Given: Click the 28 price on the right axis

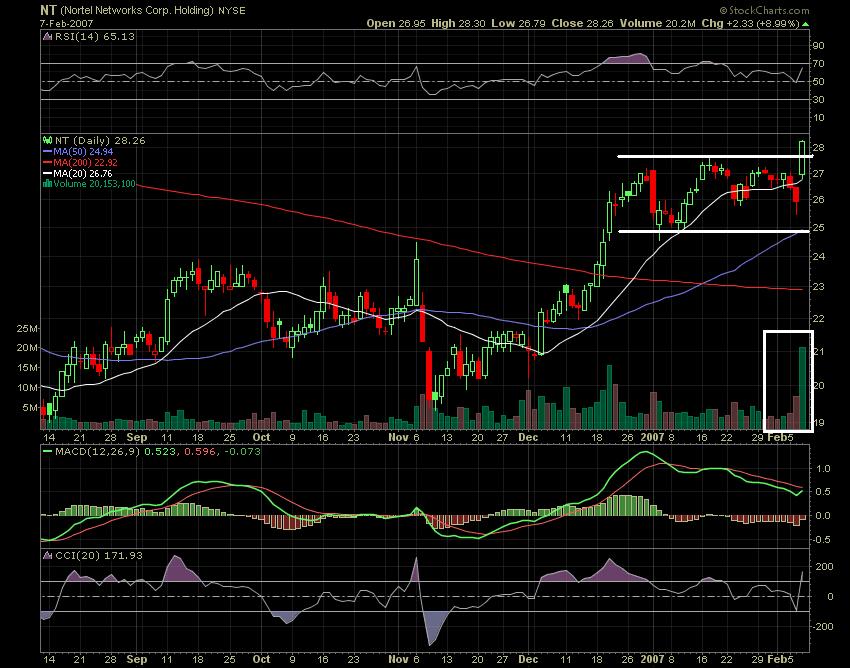Looking at the screenshot, I should (x=819, y=147).
